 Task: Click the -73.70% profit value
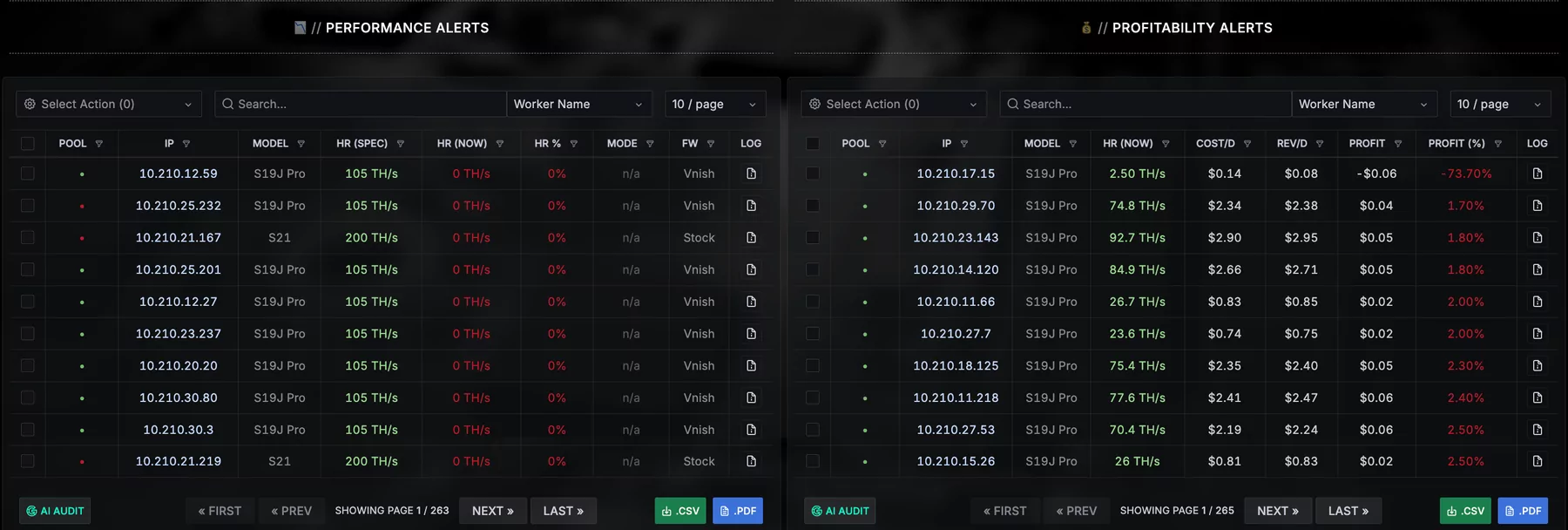(x=1466, y=173)
